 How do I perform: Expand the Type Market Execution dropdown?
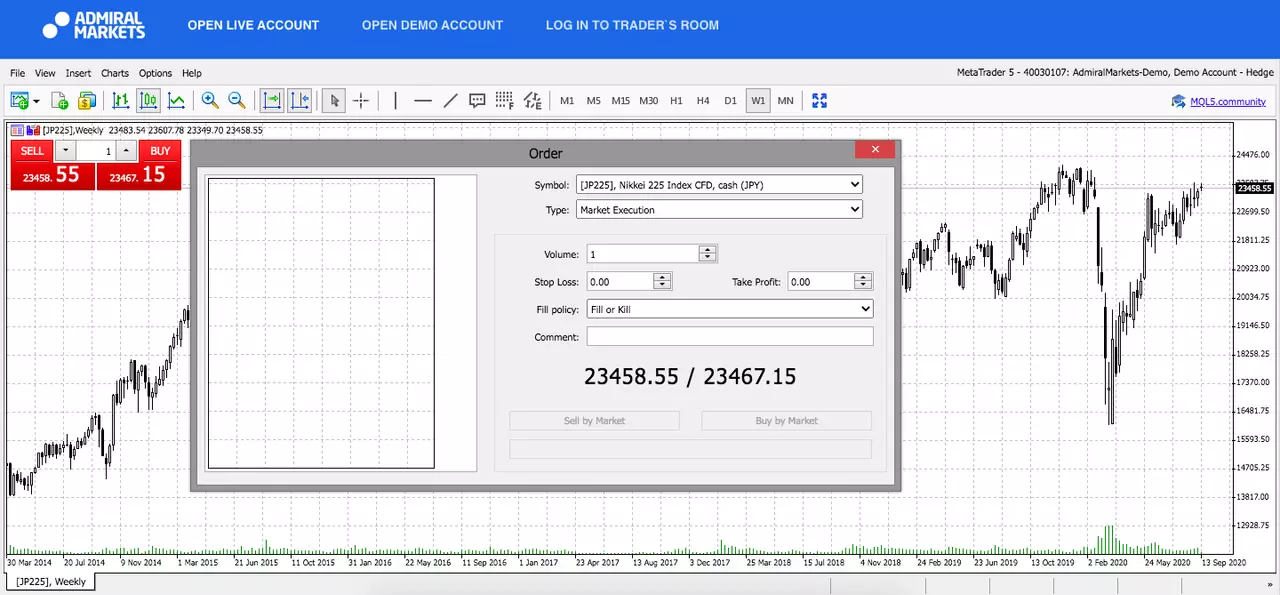click(x=719, y=210)
